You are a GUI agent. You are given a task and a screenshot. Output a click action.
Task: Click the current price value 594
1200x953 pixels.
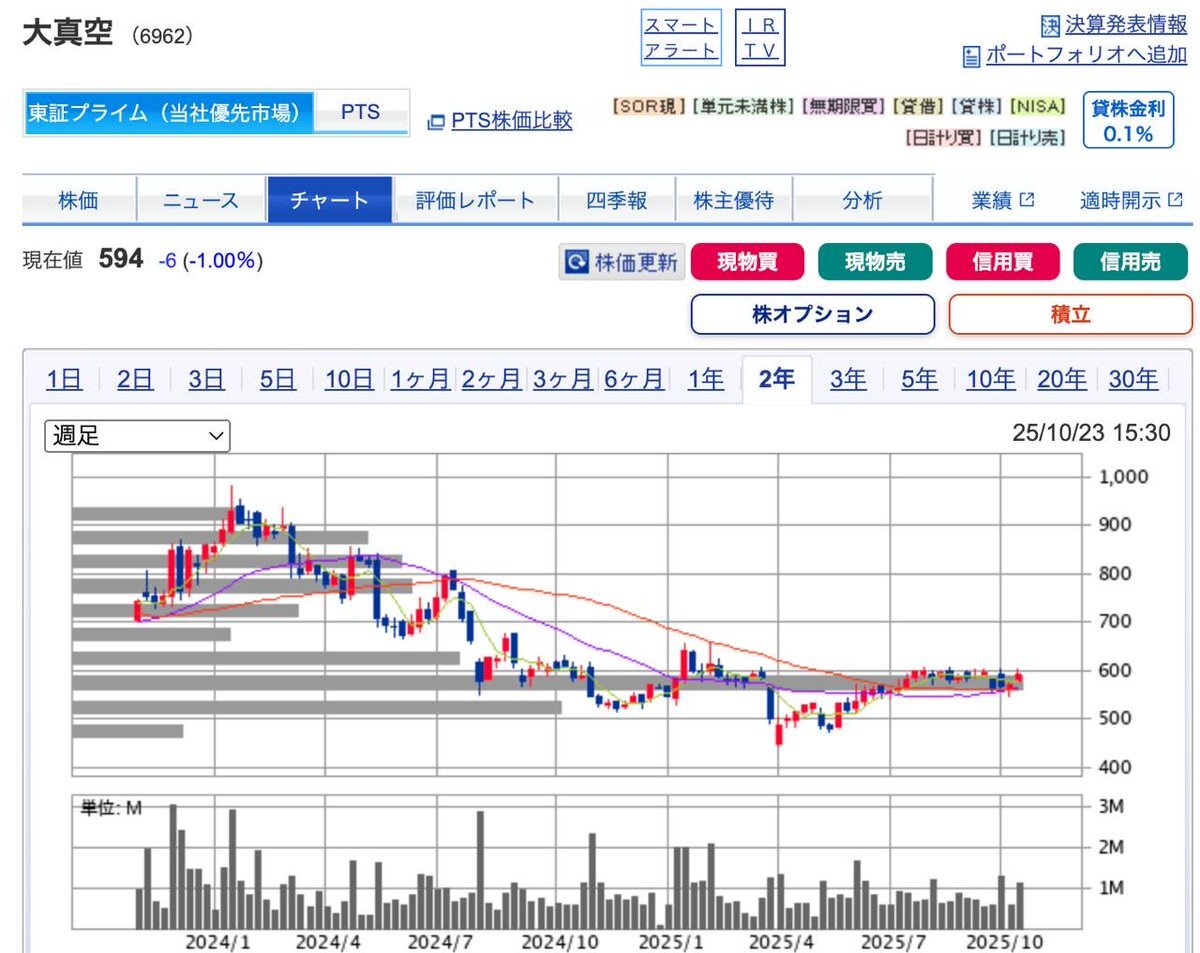point(121,260)
